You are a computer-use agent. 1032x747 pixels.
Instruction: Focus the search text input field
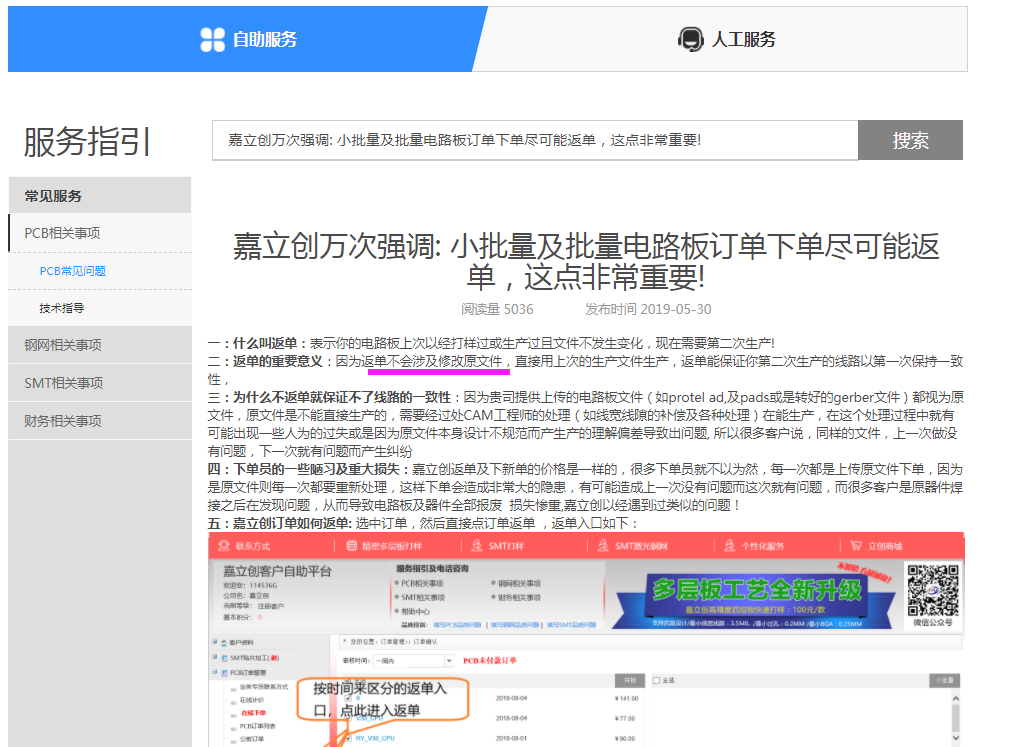coord(535,140)
